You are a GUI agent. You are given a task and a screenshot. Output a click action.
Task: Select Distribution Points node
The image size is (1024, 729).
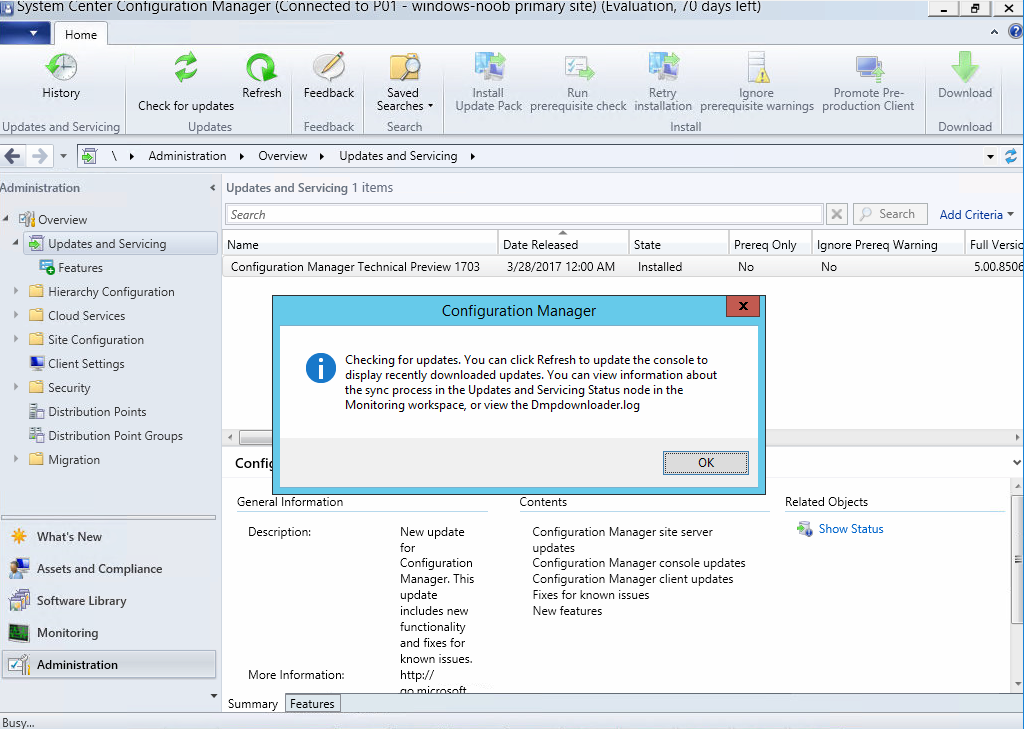tap(97, 412)
